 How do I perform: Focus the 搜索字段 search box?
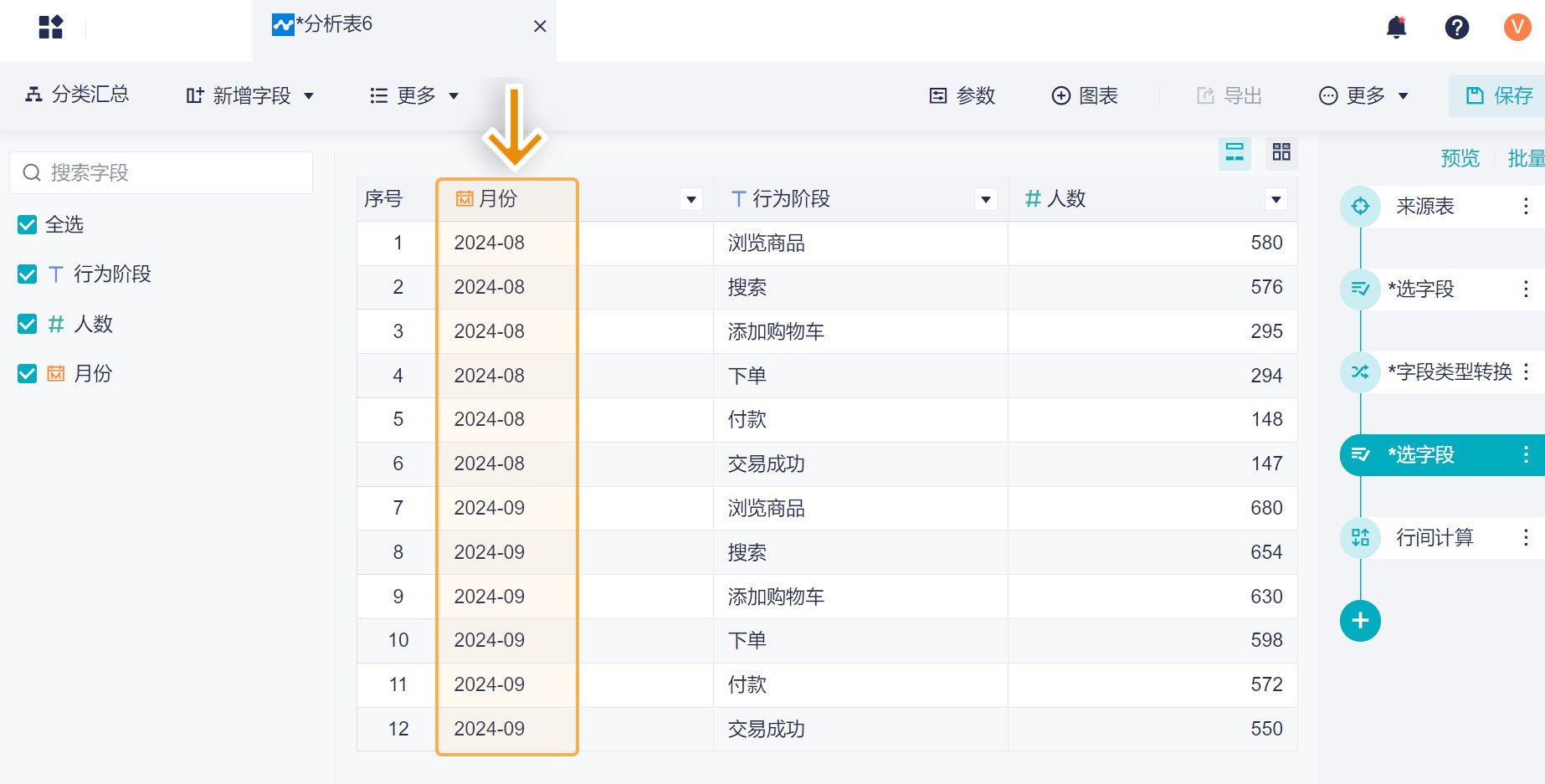click(x=162, y=172)
